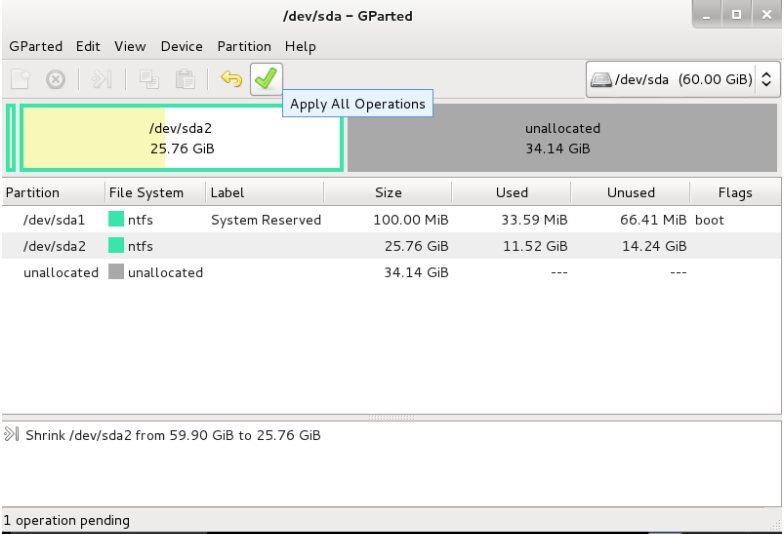The width and height of the screenshot is (784, 534).
Task: Click the Resize/Move toolbar icon
Action: pyautogui.click(x=102, y=79)
